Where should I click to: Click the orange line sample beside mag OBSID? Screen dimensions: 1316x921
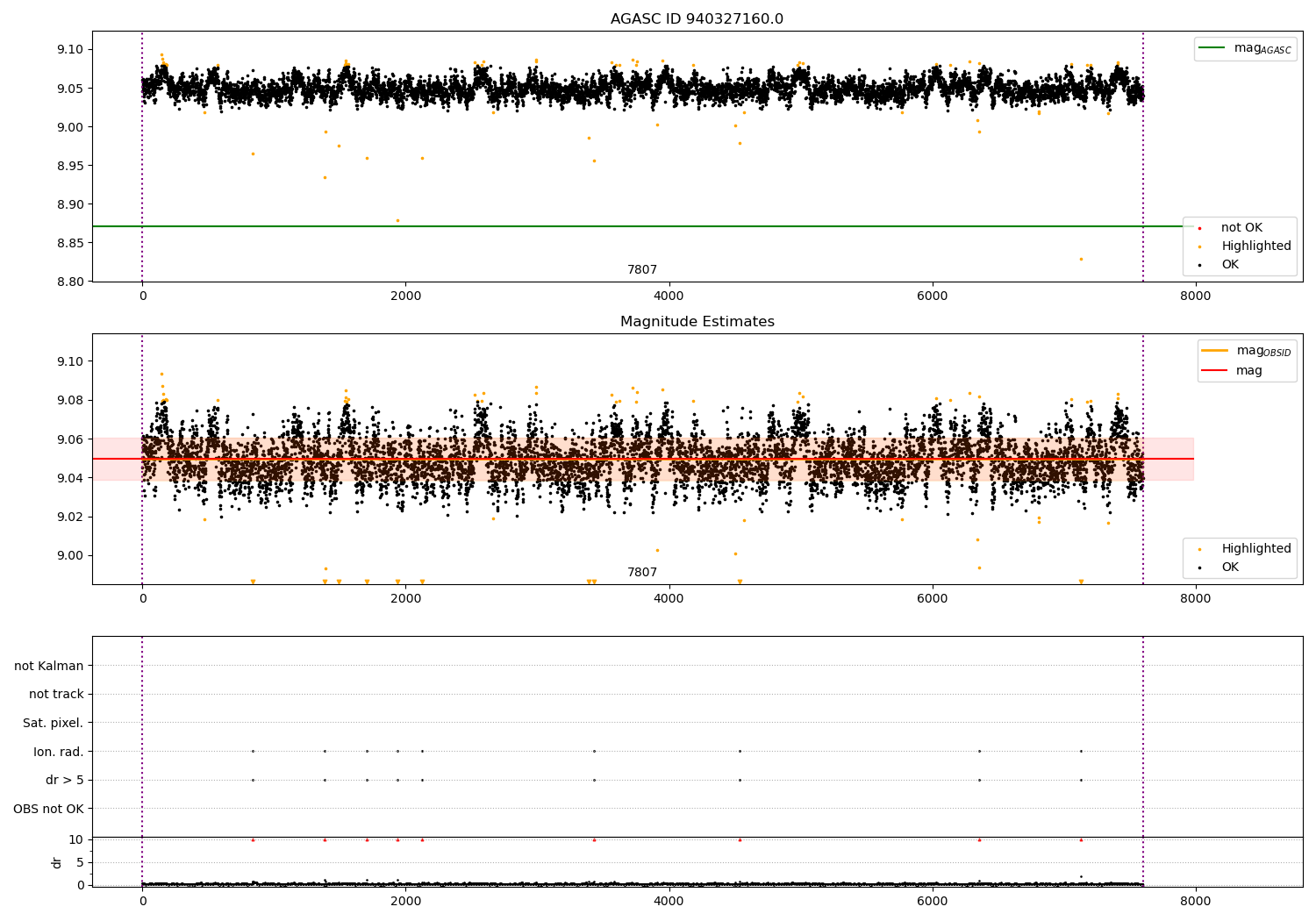1215,351
